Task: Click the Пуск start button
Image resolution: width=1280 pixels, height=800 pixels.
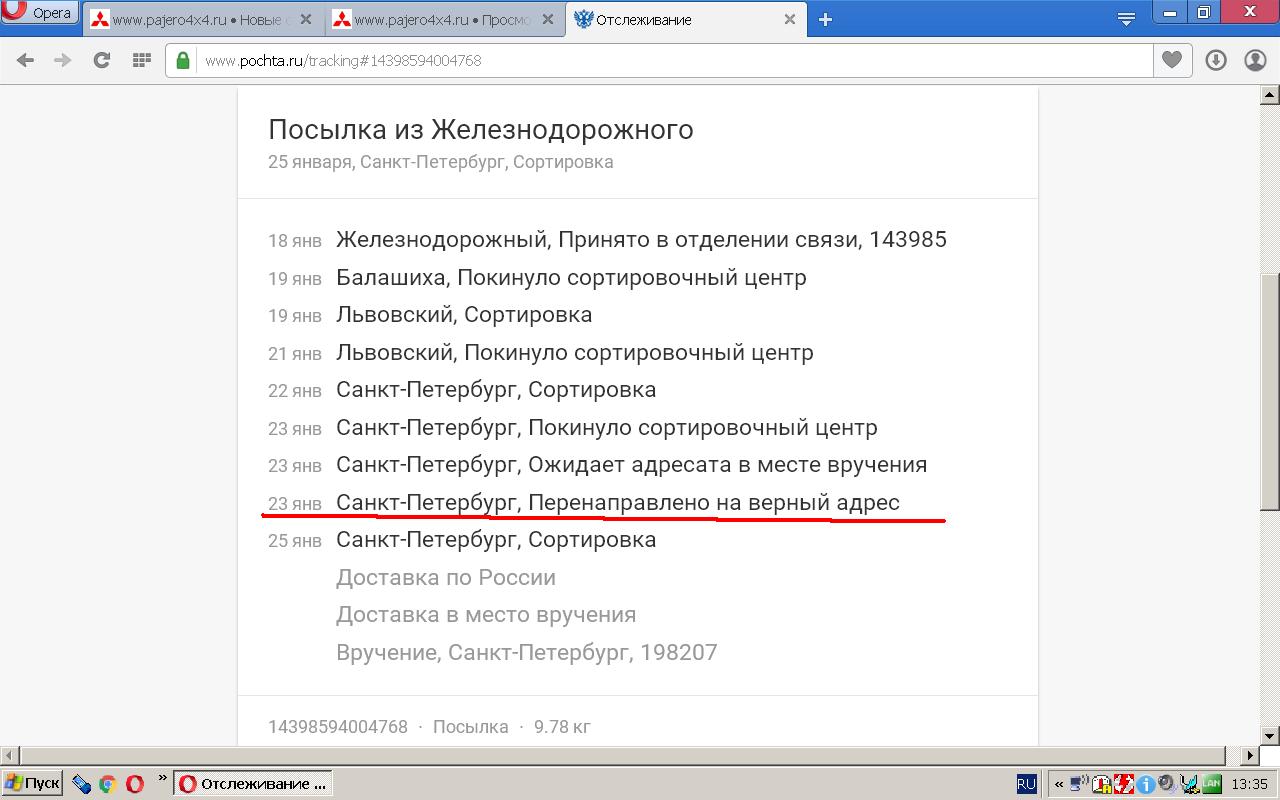Action: [32, 783]
